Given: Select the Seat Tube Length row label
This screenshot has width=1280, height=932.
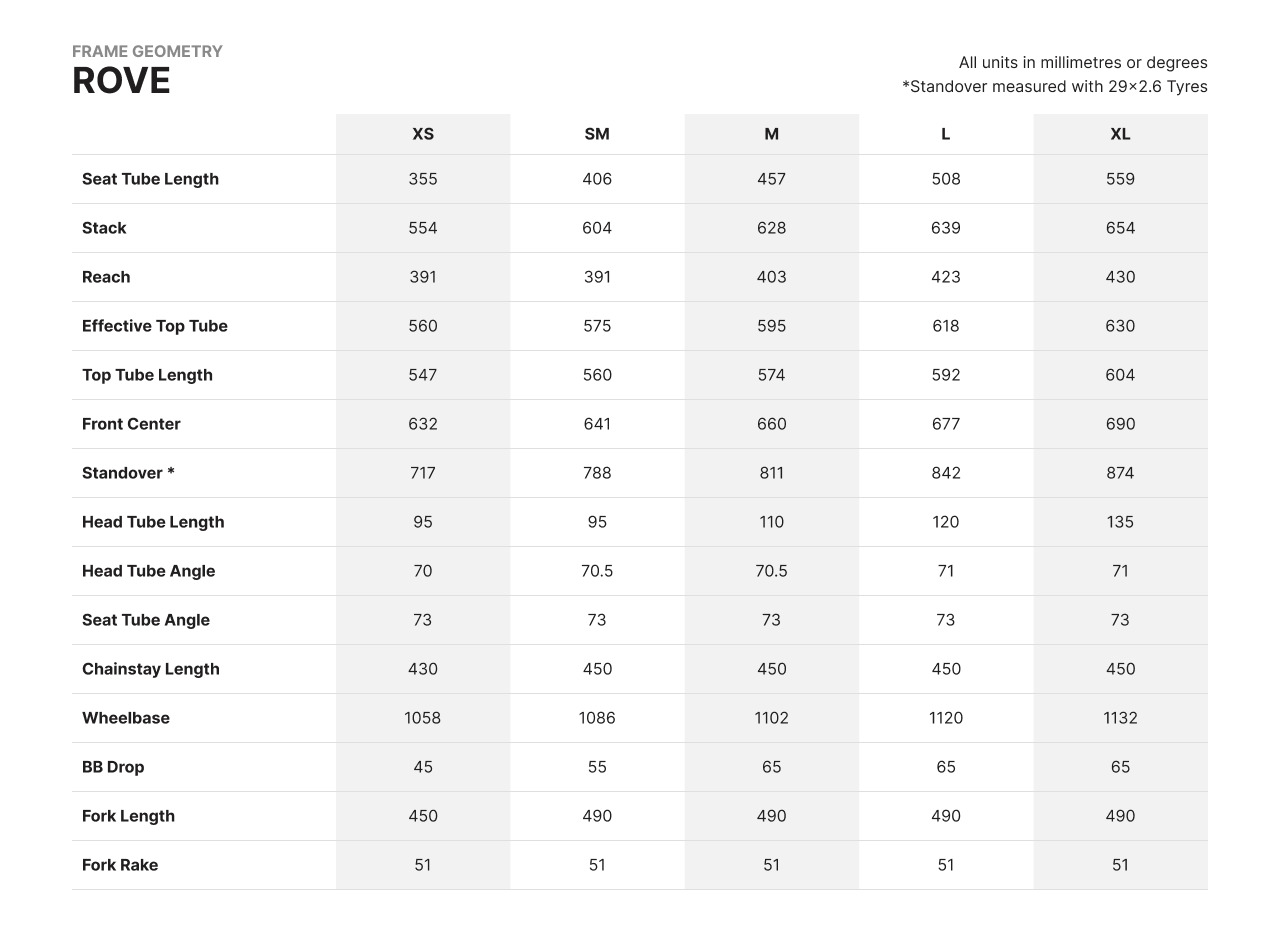Looking at the screenshot, I should tap(150, 179).
